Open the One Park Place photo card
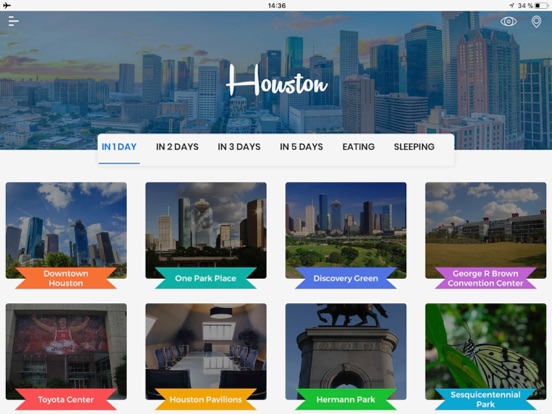552x414 pixels. [206, 235]
